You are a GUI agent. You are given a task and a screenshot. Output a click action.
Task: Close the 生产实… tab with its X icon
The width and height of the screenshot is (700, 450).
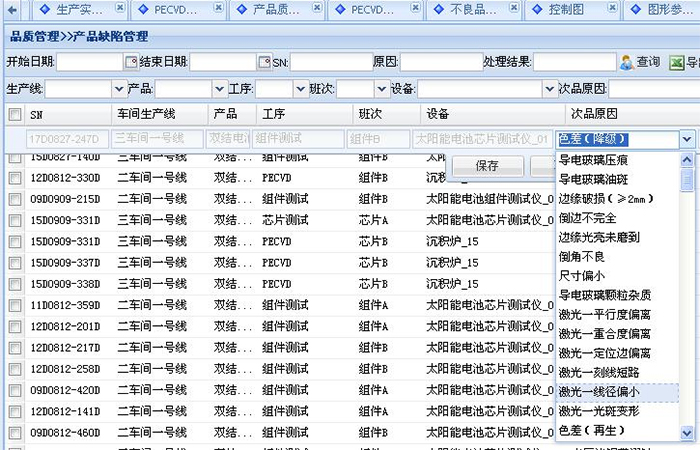[x=119, y=8]
